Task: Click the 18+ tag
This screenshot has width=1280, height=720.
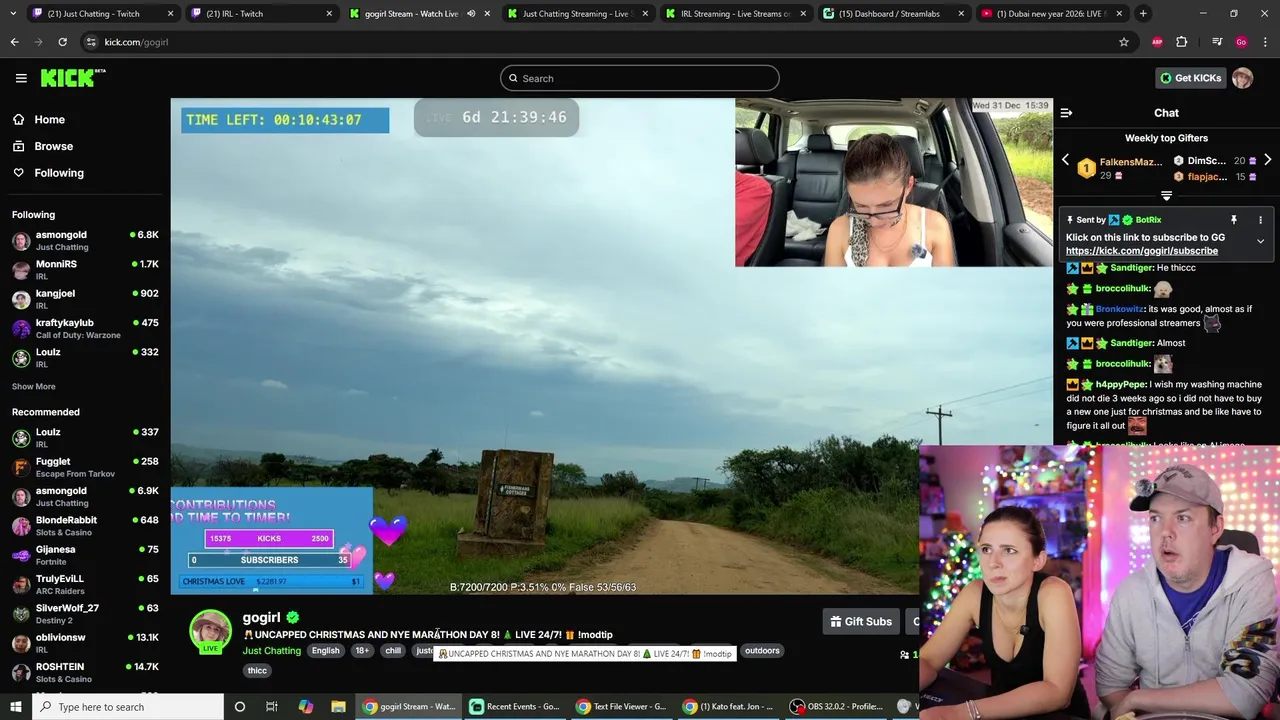Action: [362, 651]
